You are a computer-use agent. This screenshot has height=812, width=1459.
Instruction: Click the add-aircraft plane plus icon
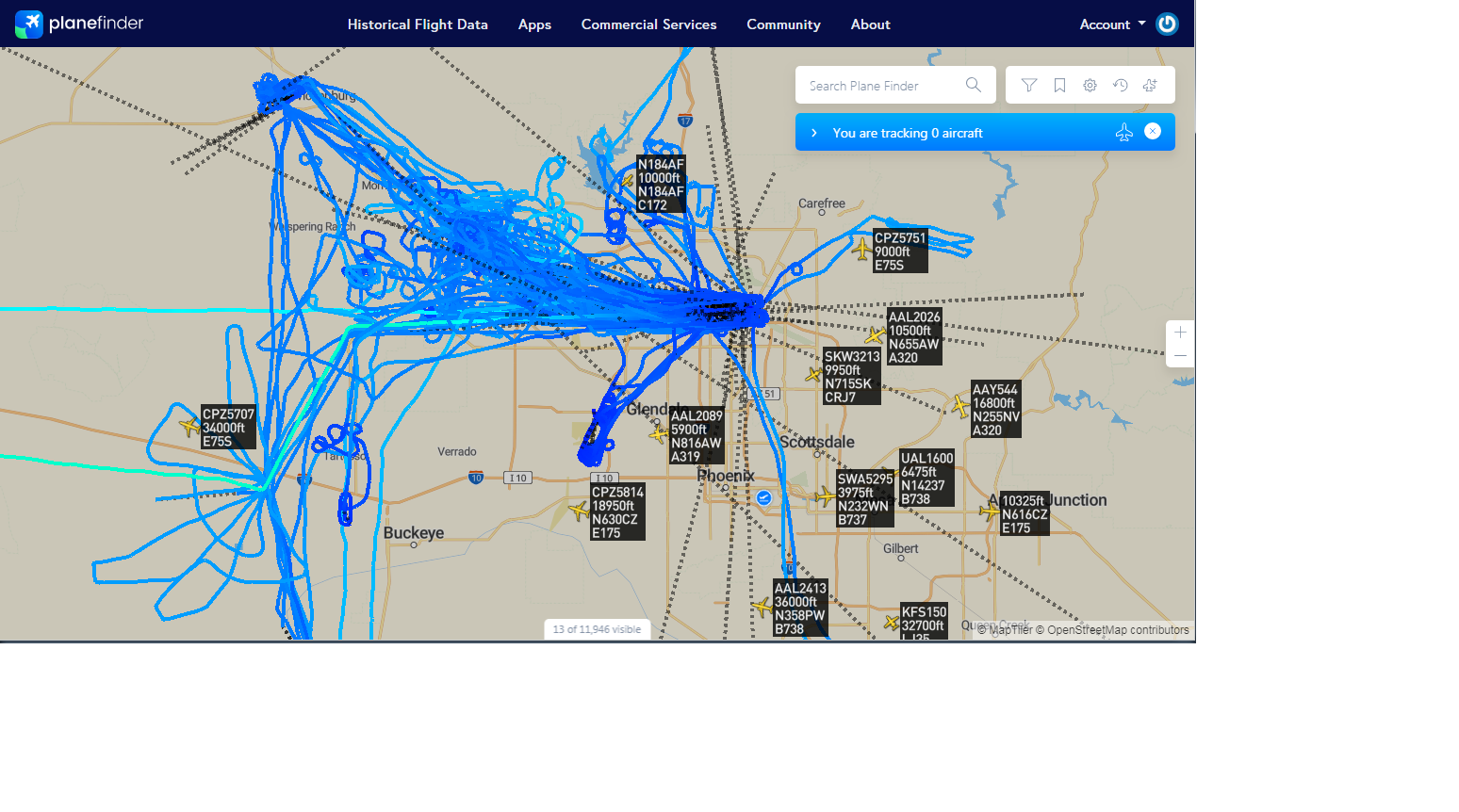pyautogui.click(x=1150, y=85)
